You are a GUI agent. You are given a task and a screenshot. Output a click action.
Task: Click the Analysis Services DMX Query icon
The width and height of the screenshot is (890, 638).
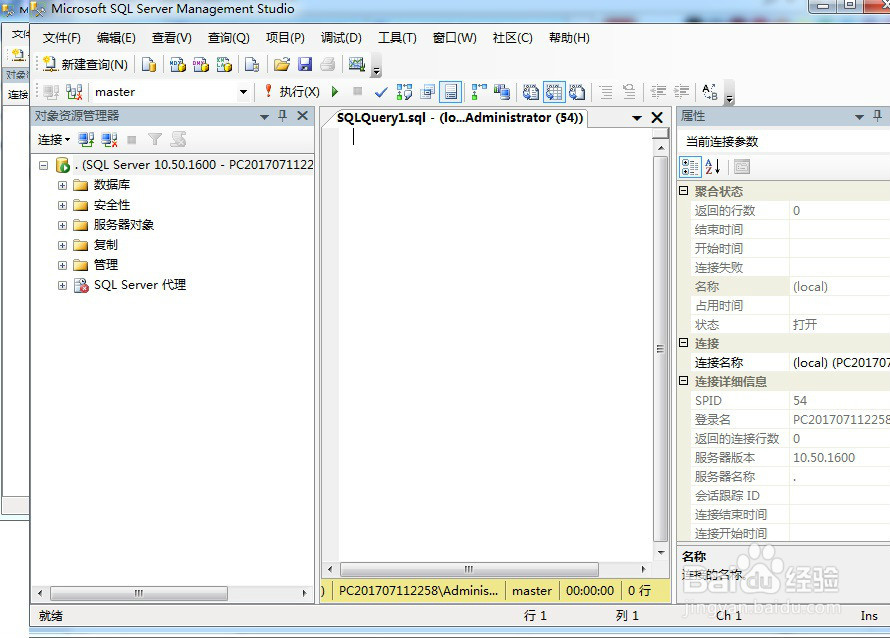(x=201, y=65)
